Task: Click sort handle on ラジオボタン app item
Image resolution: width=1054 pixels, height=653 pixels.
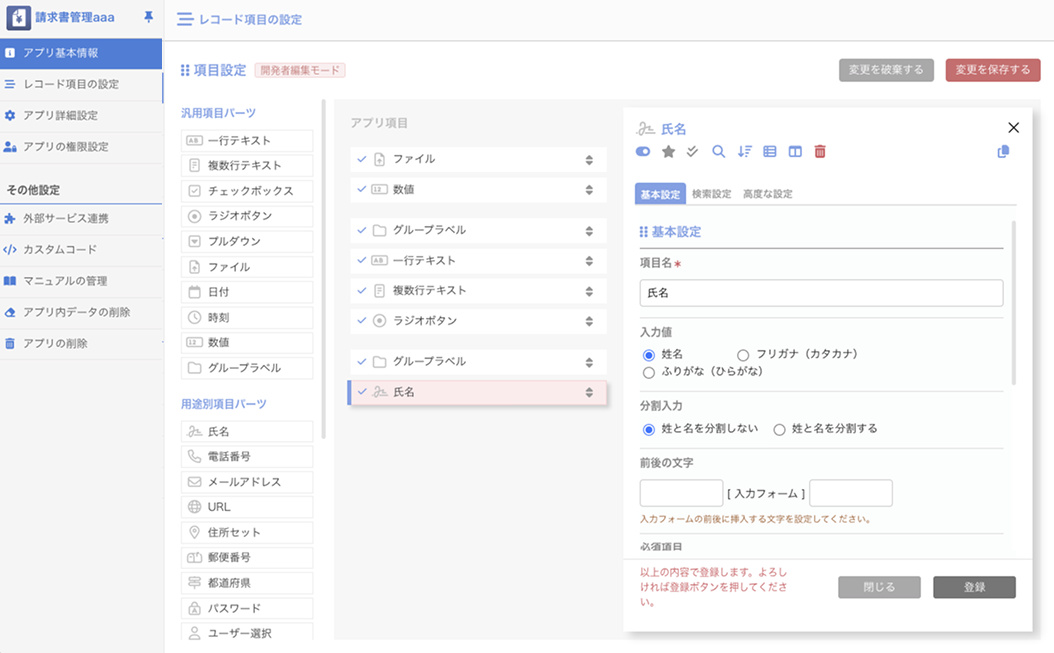Action: coord(589,321)
